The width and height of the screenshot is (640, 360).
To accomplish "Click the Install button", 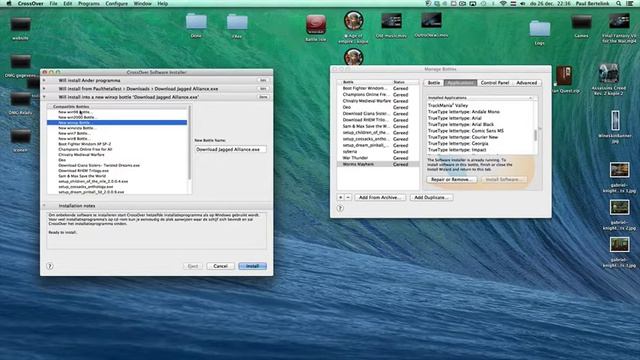I will point(252,266).
